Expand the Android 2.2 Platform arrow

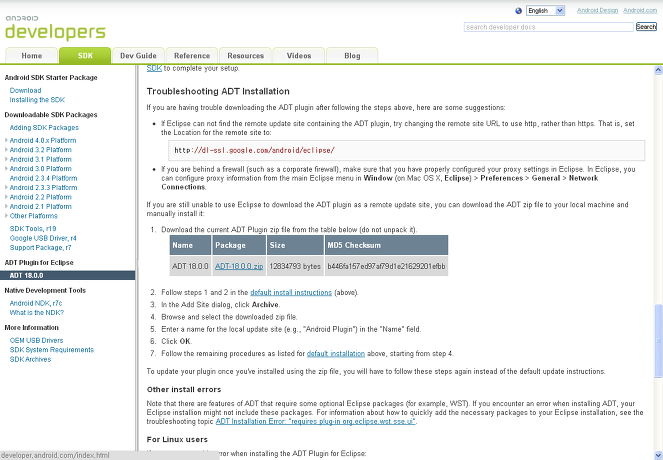tap(6, 197)
